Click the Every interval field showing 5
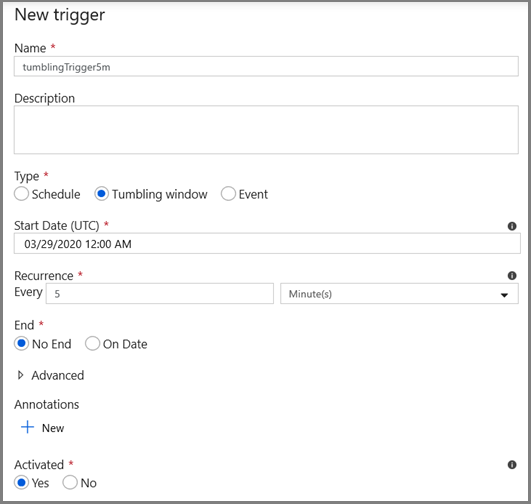531x504 pixels. tap(160, 294)
